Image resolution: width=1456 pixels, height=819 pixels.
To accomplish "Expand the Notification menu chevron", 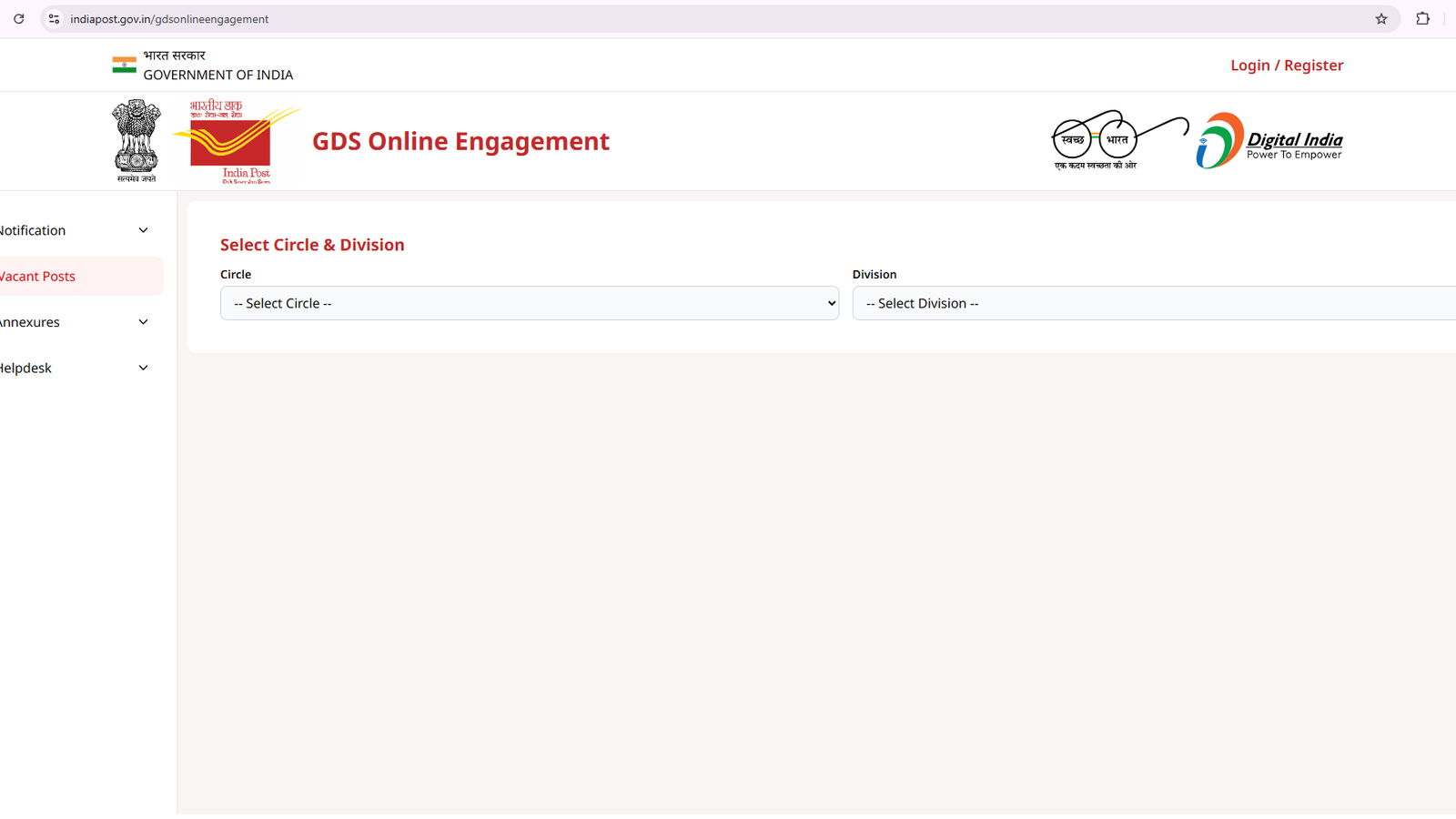I will click(143, 230).
